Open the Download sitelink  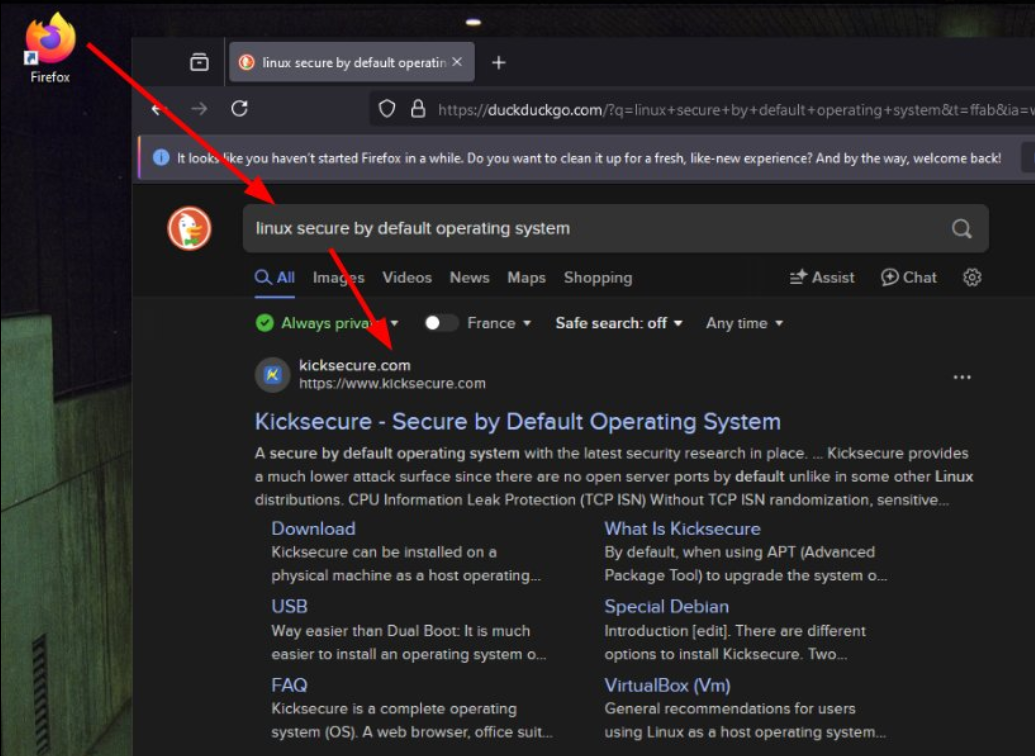[x=314, y=529]
